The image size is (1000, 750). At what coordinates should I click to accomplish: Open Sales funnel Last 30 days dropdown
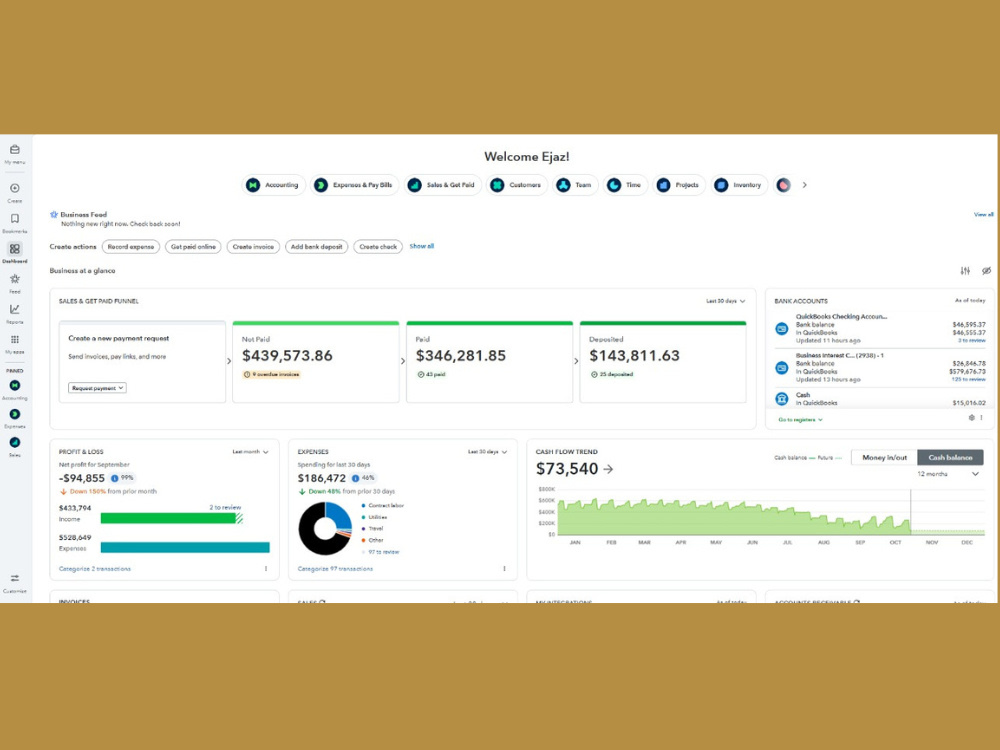point(726,301)
